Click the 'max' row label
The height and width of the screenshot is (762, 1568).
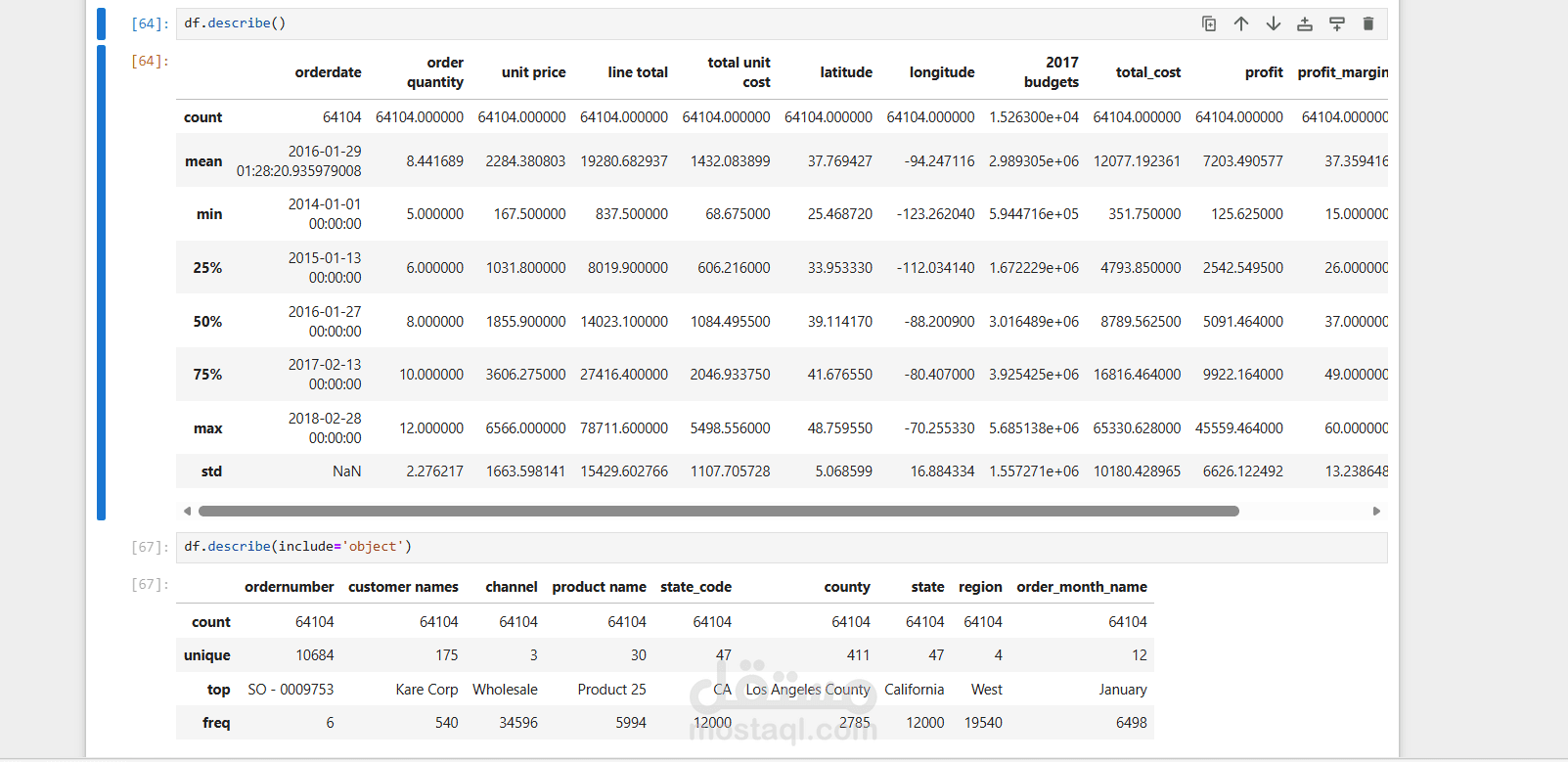208,428
